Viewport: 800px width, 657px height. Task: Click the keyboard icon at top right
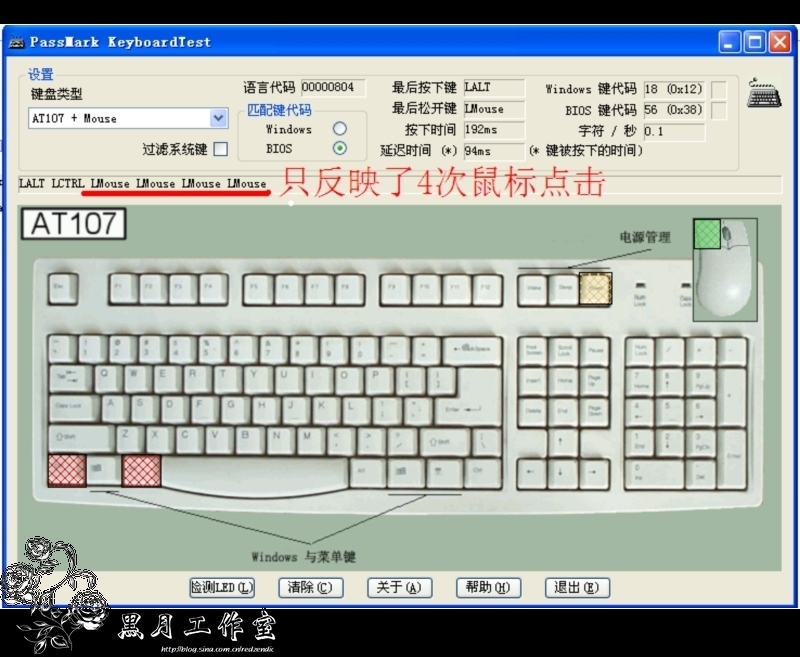click(764, 93)
